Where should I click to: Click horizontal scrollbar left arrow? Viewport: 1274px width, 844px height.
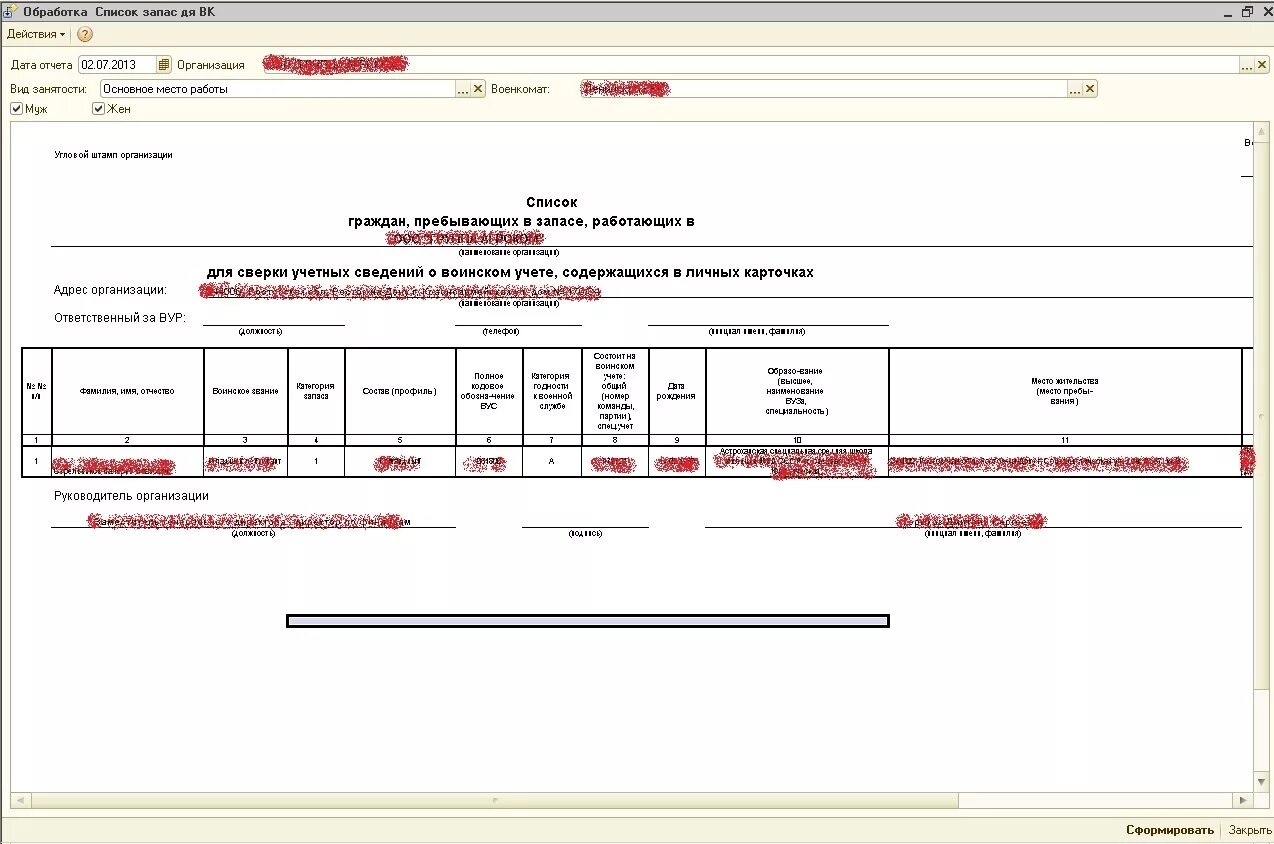[x=21, y=801]
